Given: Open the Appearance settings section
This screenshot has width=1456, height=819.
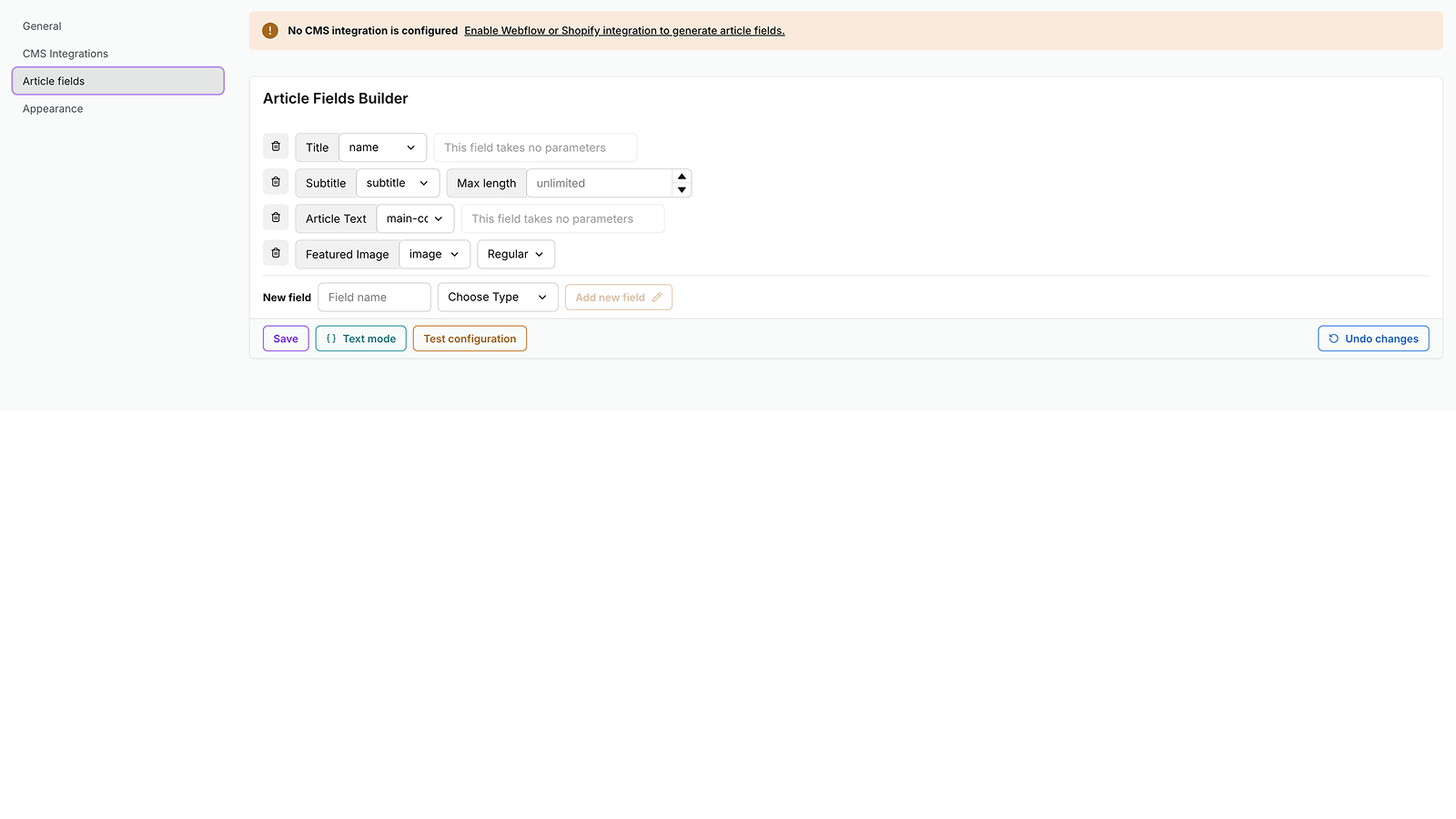Looking at the screenshot, I should [52, 108].
